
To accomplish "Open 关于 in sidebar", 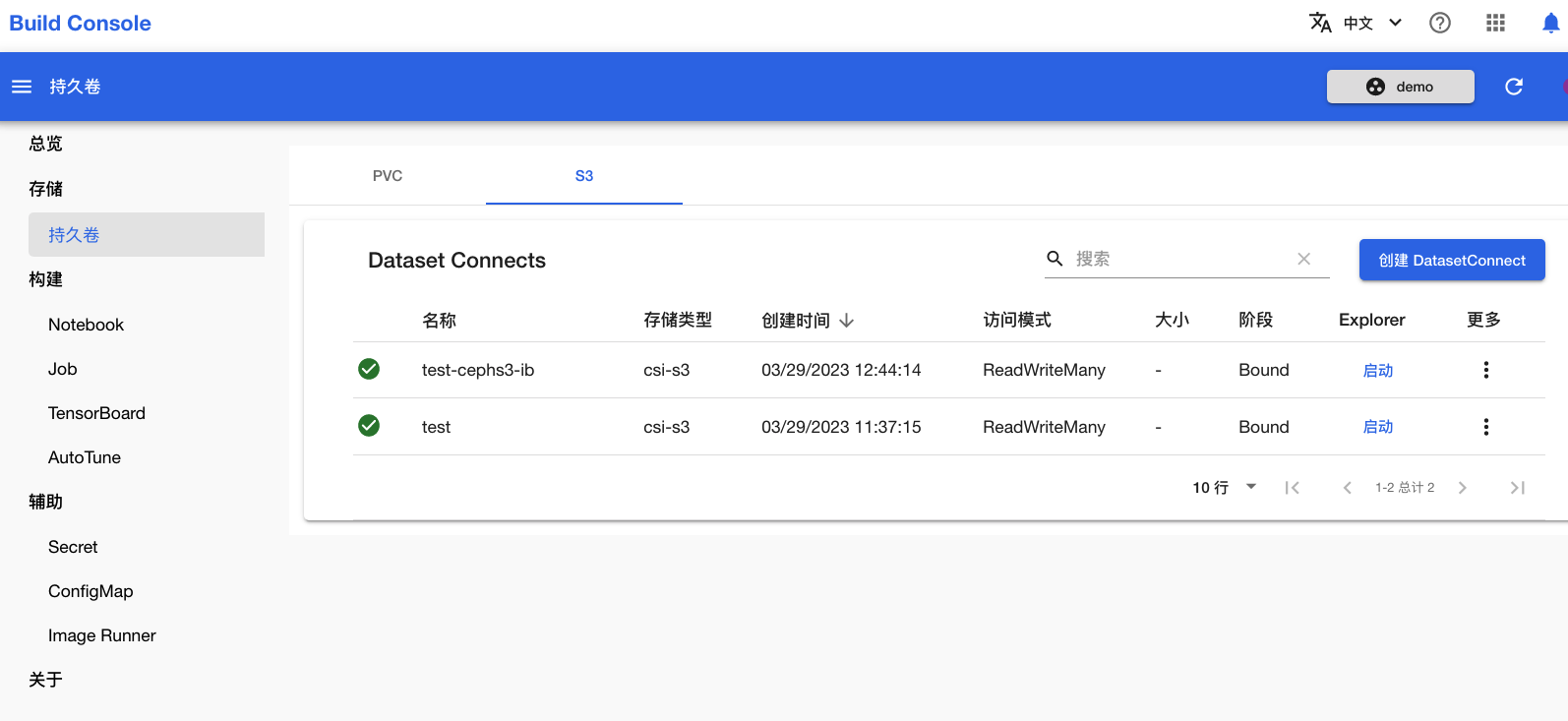I will (x=45, y=680).
